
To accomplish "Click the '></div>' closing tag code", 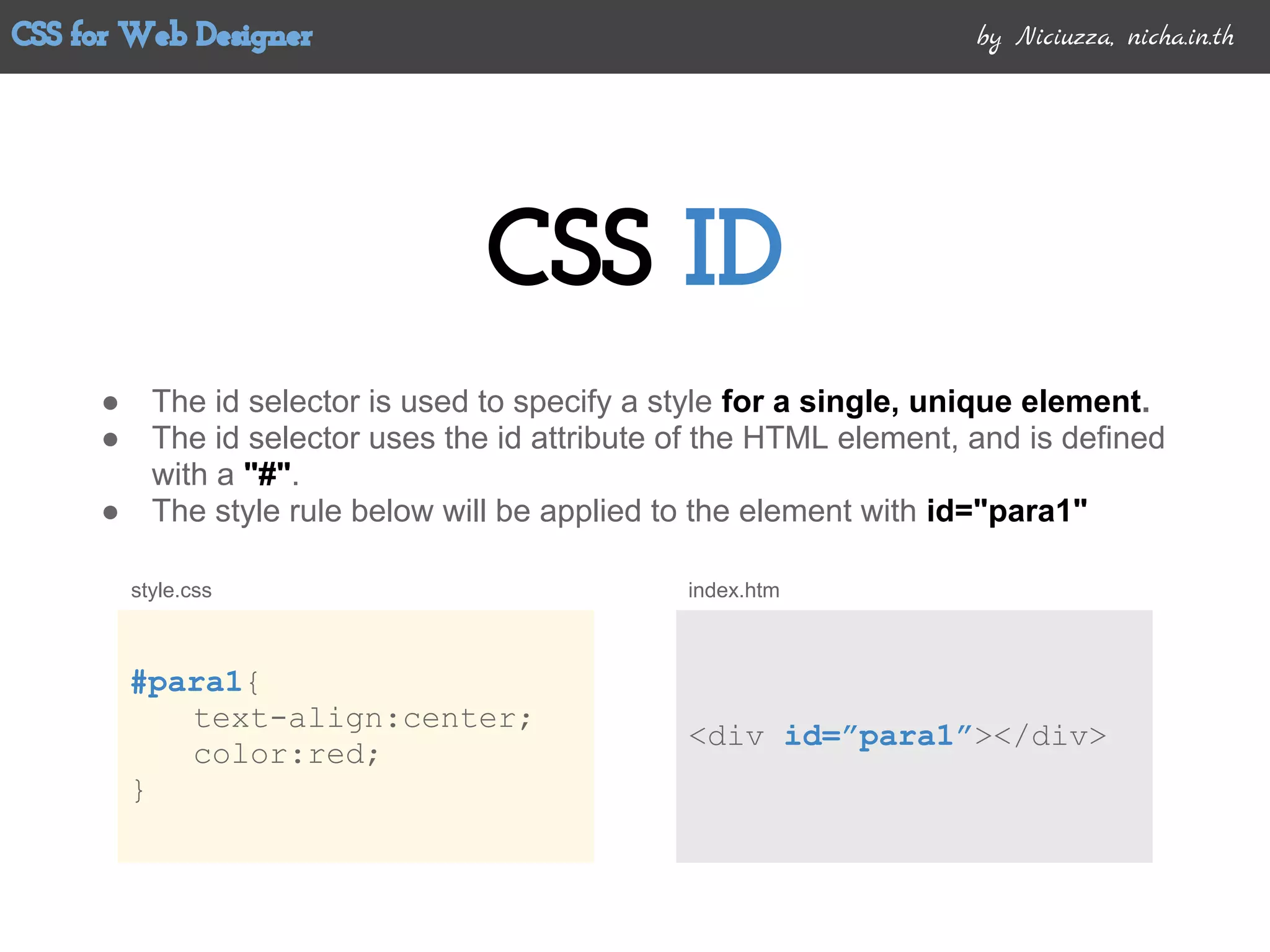I will (x=1041, y=737).
